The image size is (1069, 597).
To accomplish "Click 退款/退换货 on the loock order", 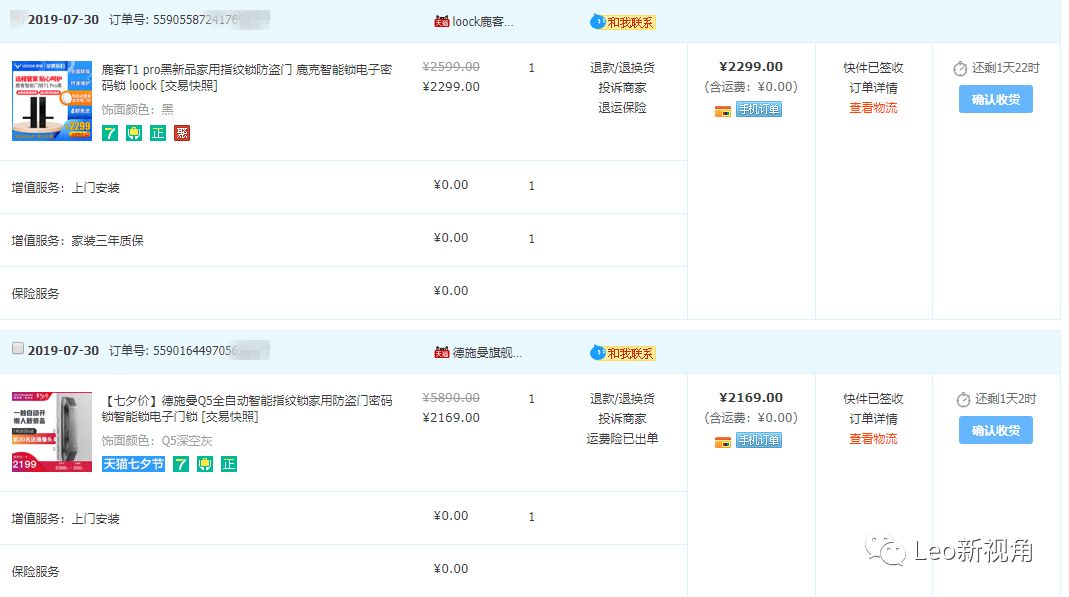I will (622, 68).
